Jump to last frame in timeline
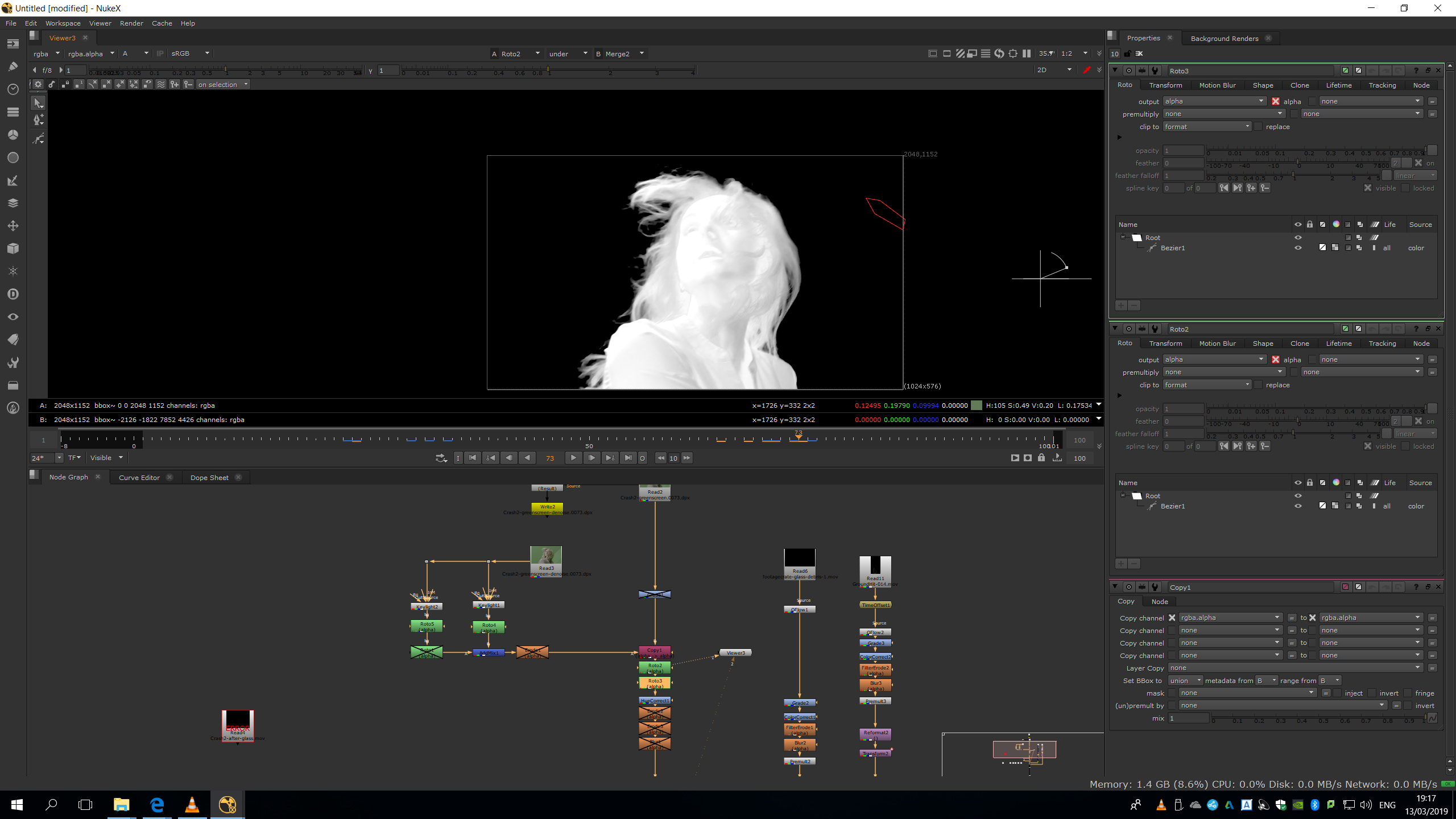Screen dimensions: 1456x819 [628, 458]
